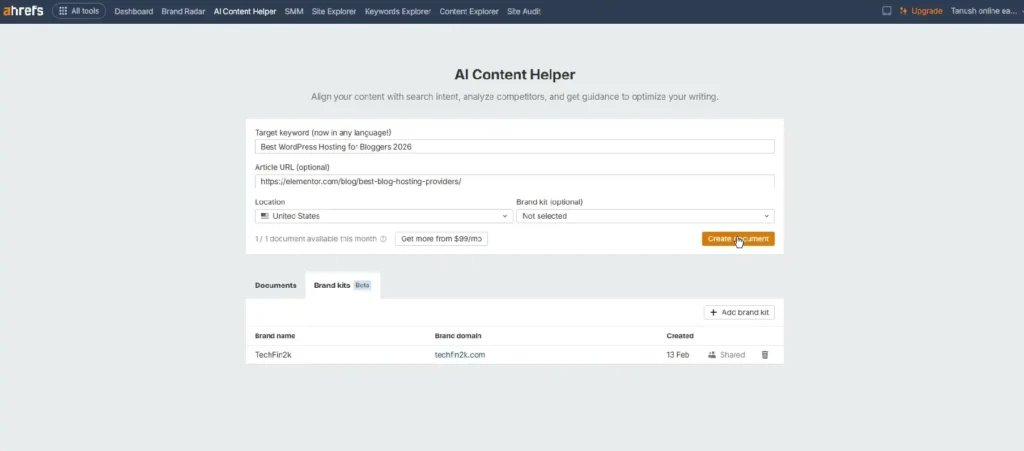Click the Created column header
Screen dimensions: 1024x451
pos(680,336)
